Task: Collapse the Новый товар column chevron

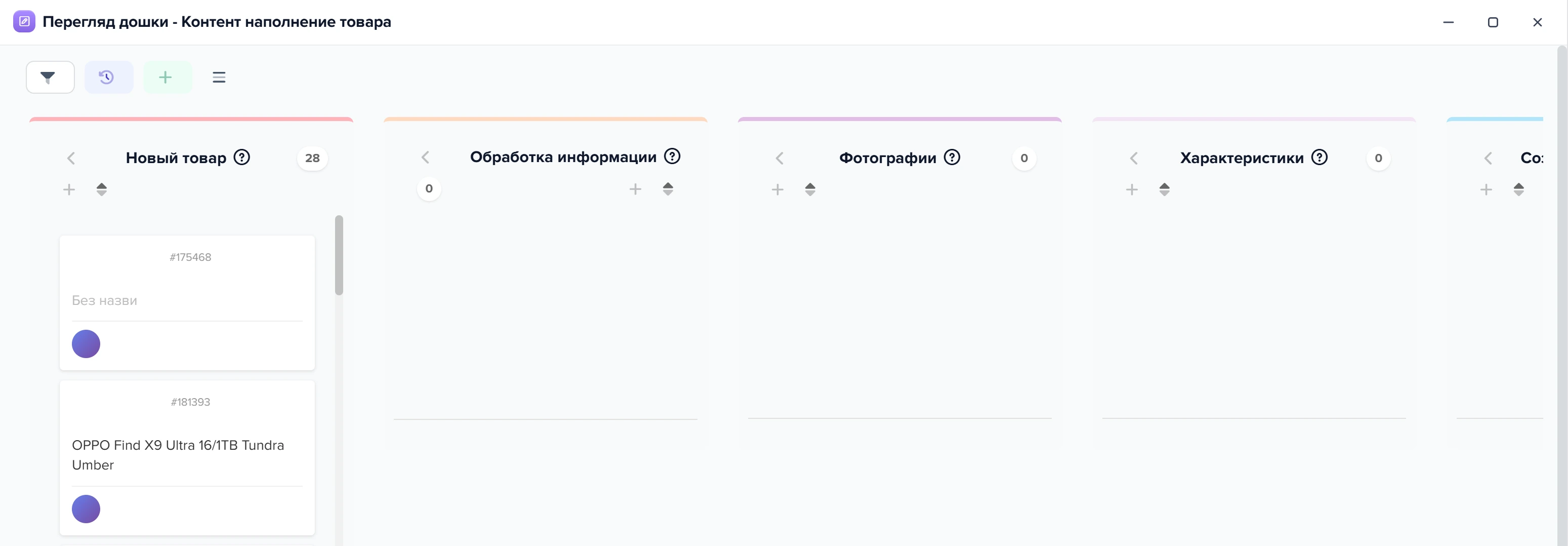Action: click(x=71, y=159)
